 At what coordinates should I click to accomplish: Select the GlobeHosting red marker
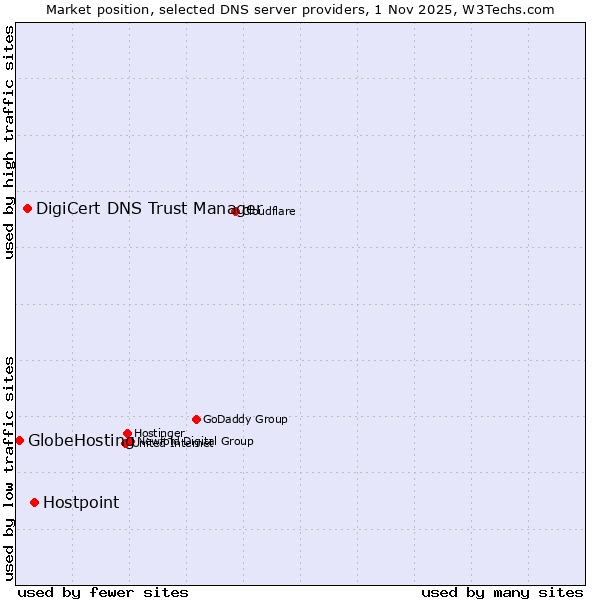point(19,440)
